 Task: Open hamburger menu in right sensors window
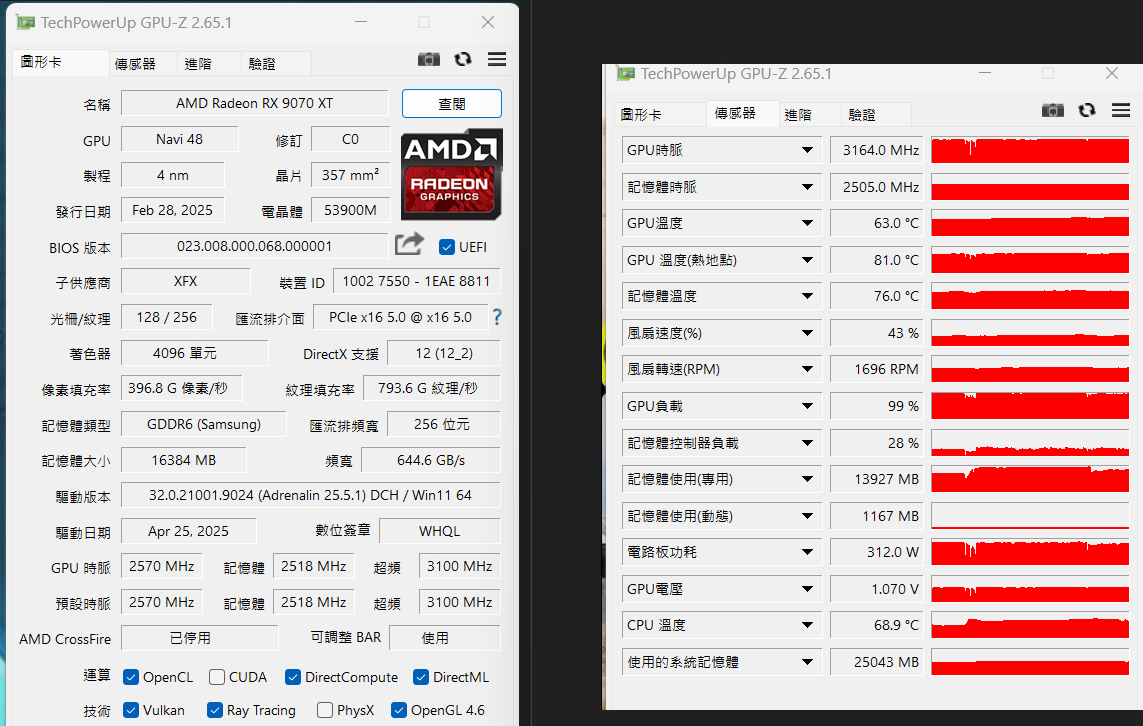pos(1121,110)
